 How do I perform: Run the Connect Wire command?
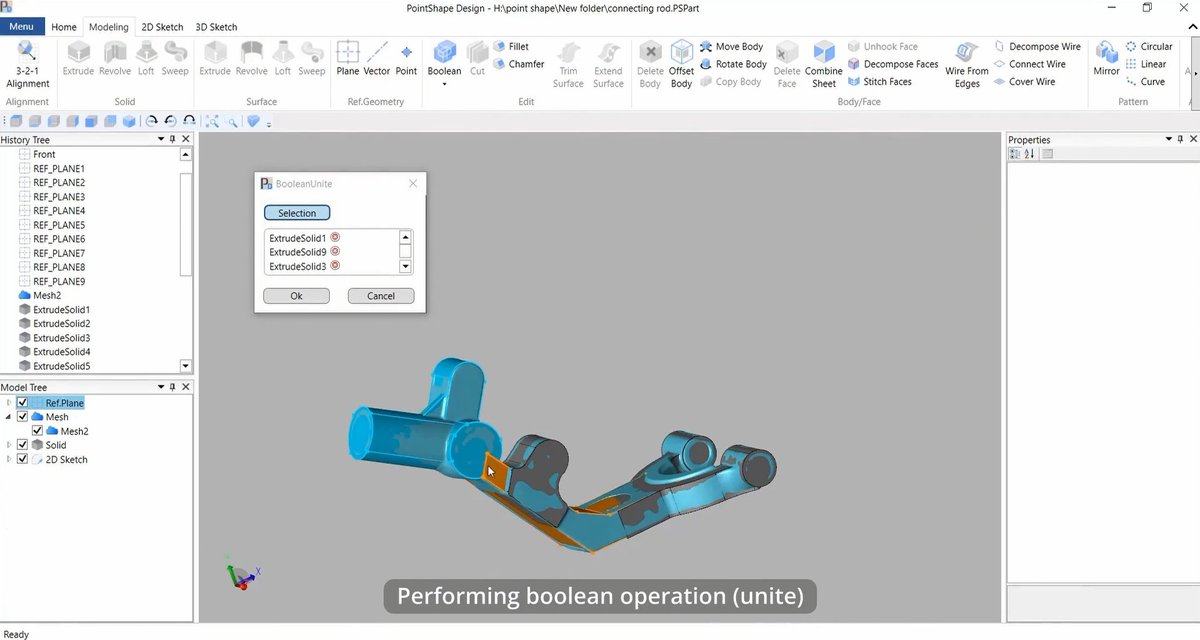click(x=1029, y=64)
